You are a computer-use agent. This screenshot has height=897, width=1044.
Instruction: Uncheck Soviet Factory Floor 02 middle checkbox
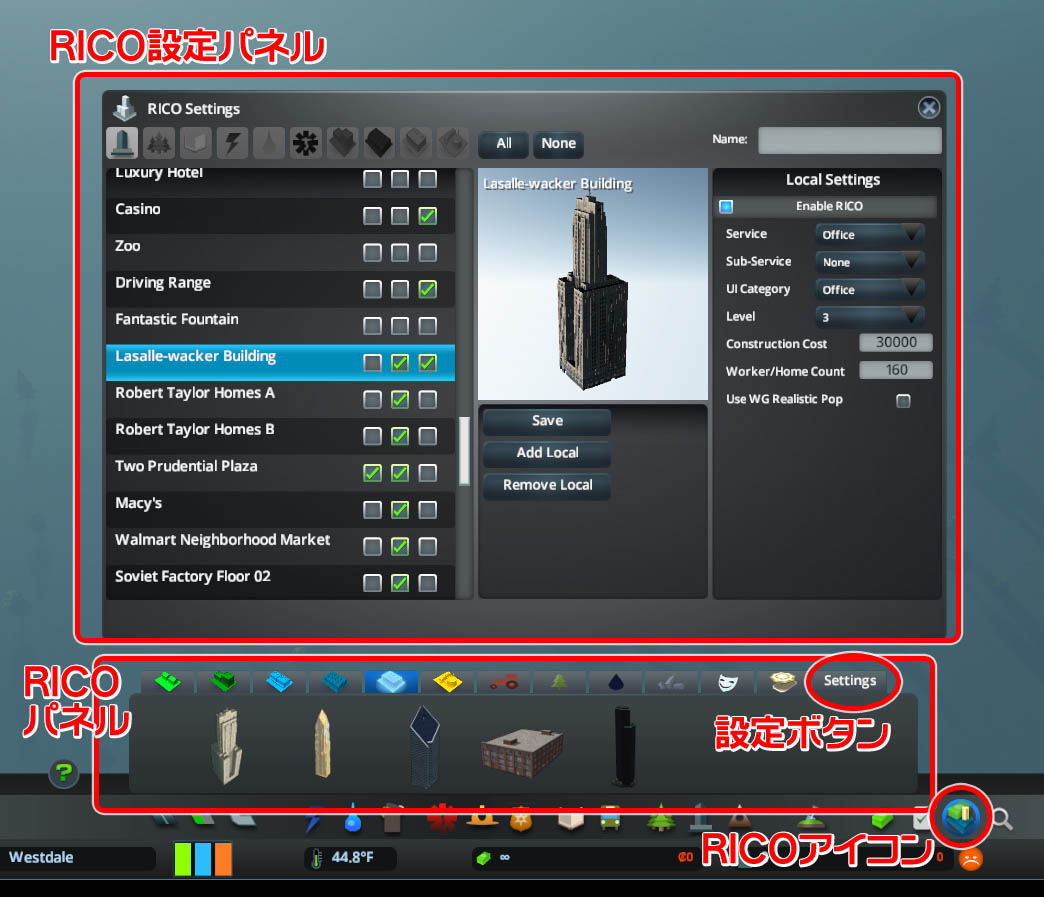pos(399,583)
